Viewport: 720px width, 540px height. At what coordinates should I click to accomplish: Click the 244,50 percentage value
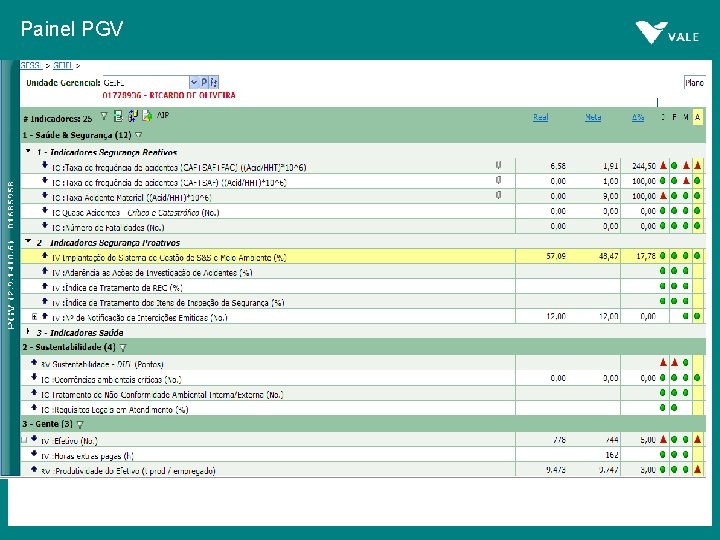[644, 166]
